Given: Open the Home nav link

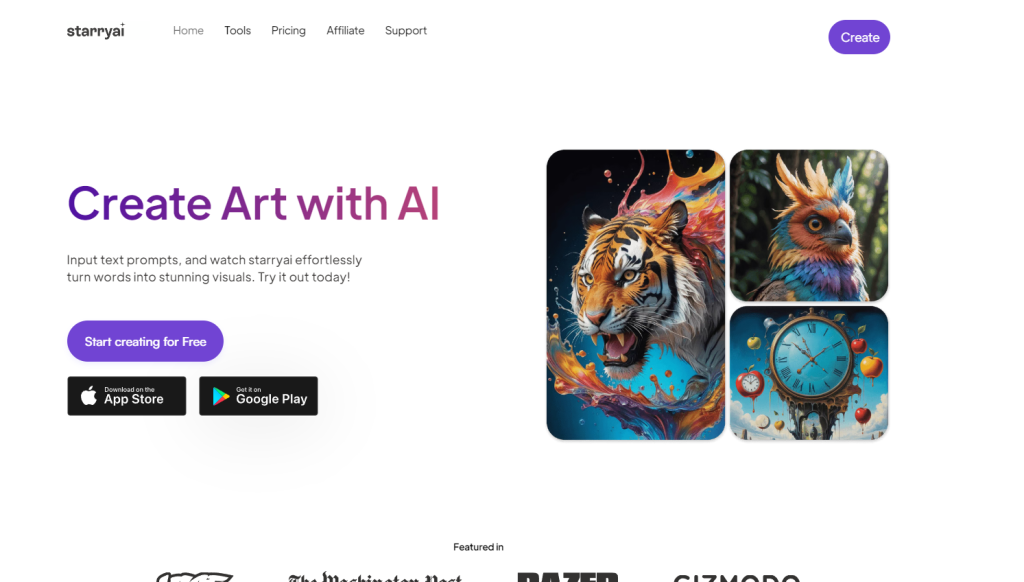Looking at the screenshot, I should (x=188, y=31).
